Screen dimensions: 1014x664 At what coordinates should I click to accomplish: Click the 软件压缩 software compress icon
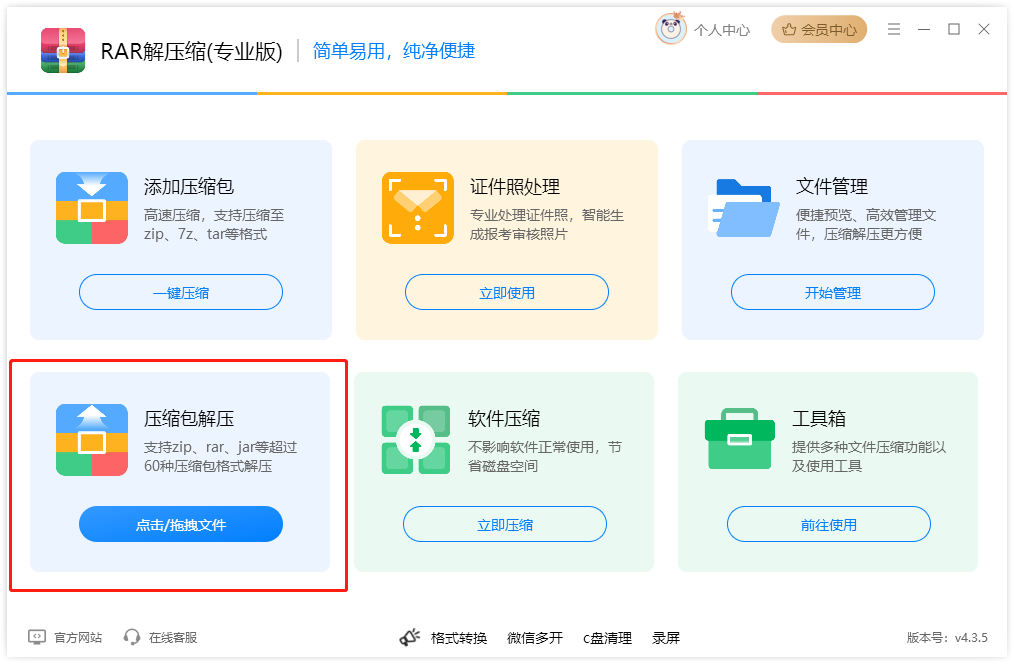click(x=416, y=440)
